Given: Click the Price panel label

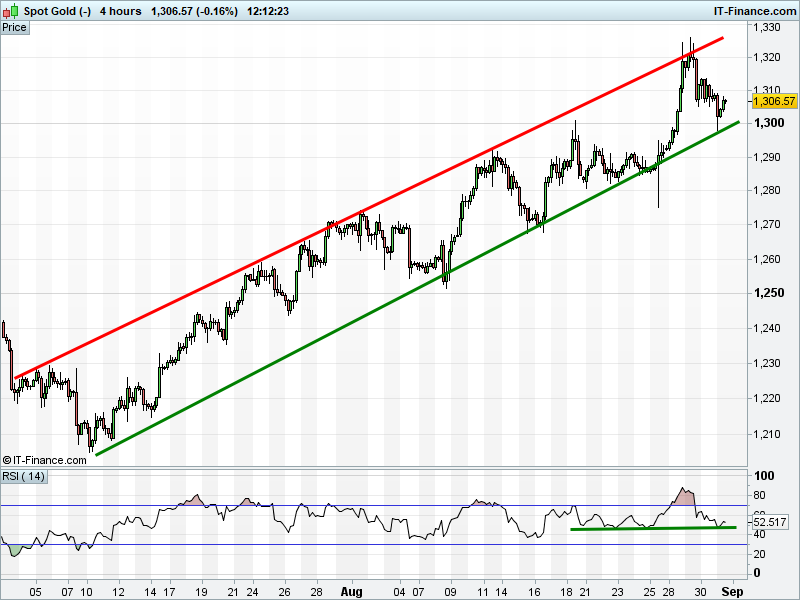Looking at the screenshot, I should pos(14,28).
